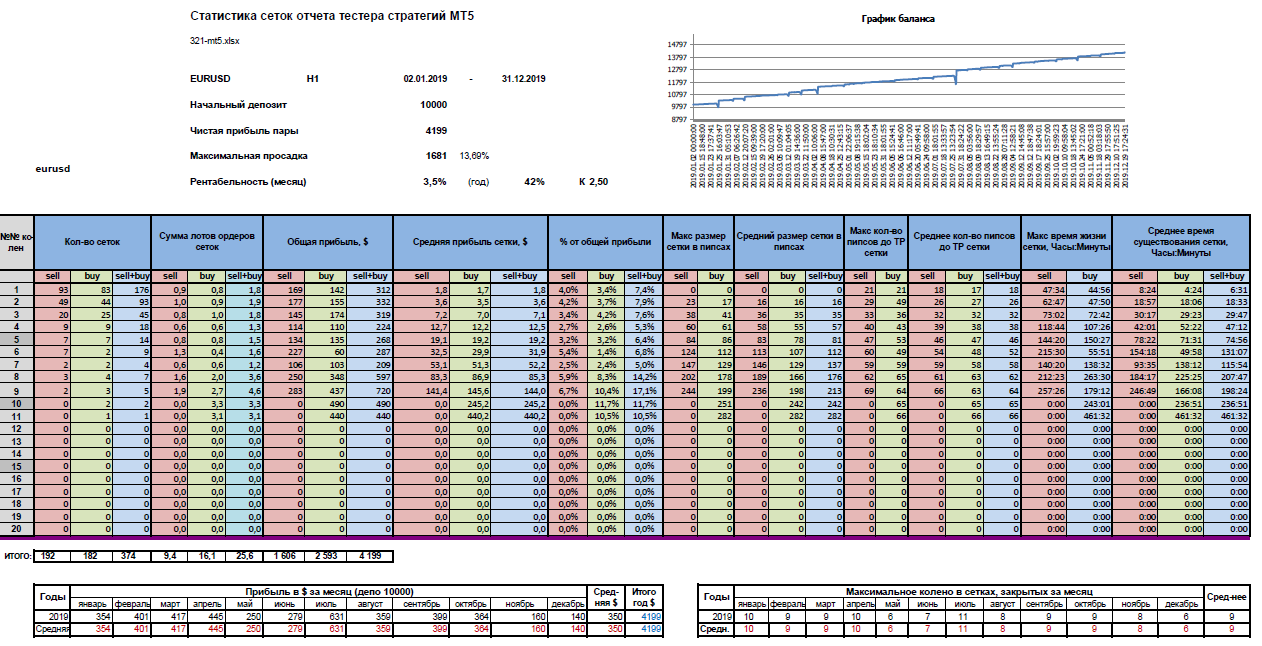Image resolution: width=1262 pixels, height=646 pixels.
Task: Click the "Макс размер сетки в пипсах" header
Action: (x=699, y=241)
